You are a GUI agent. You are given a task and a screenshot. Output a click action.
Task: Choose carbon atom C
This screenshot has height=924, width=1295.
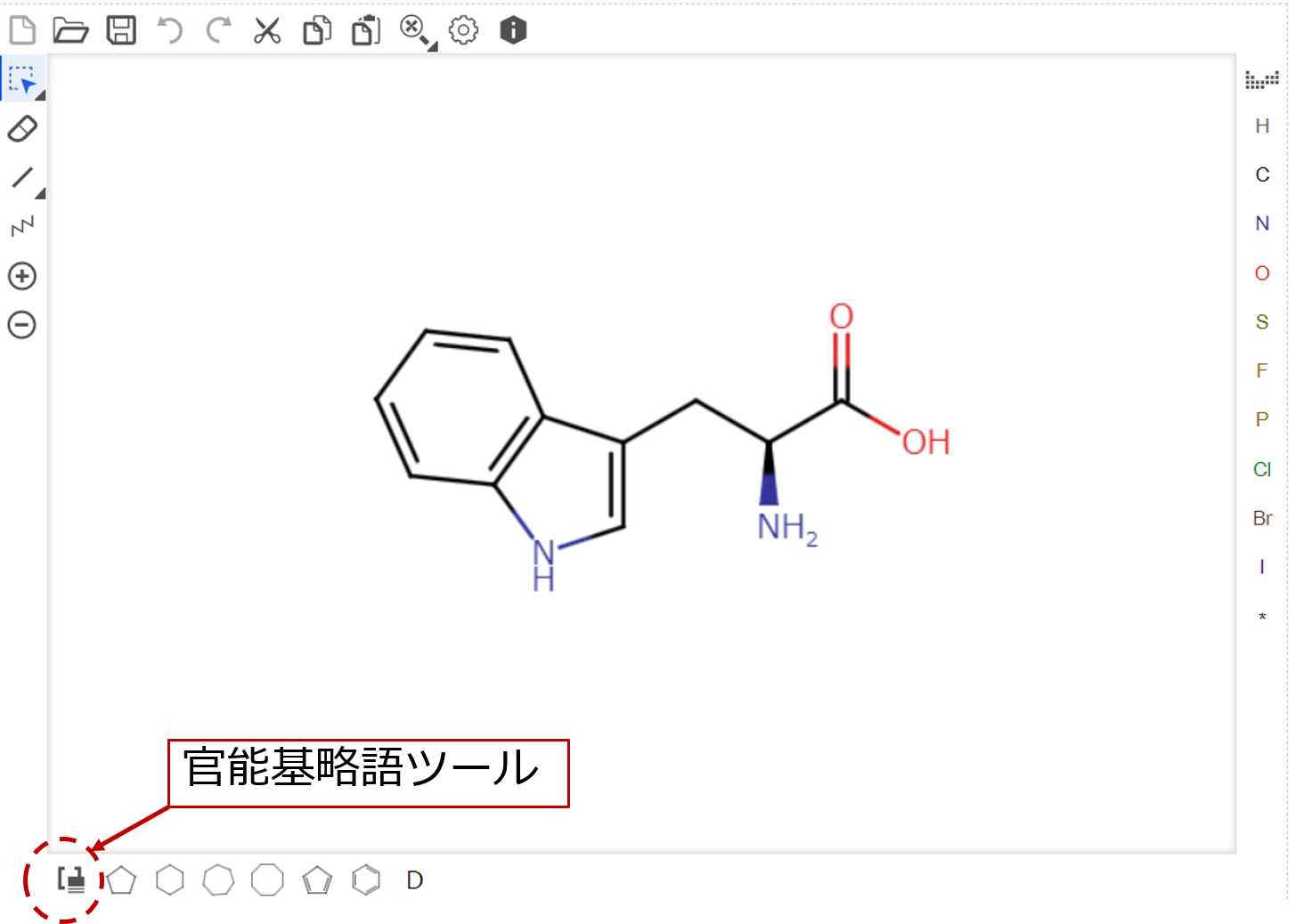[1262, 174]
